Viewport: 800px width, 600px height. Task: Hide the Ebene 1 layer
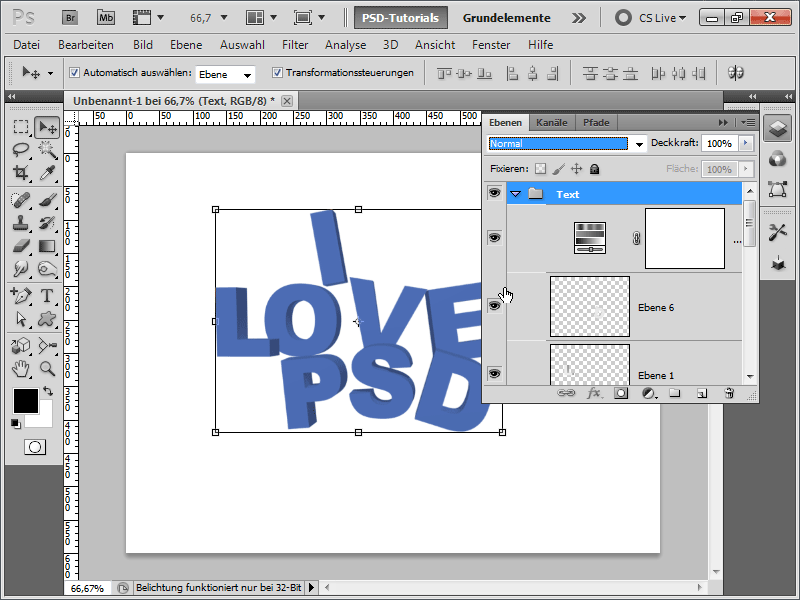[494, 373]
